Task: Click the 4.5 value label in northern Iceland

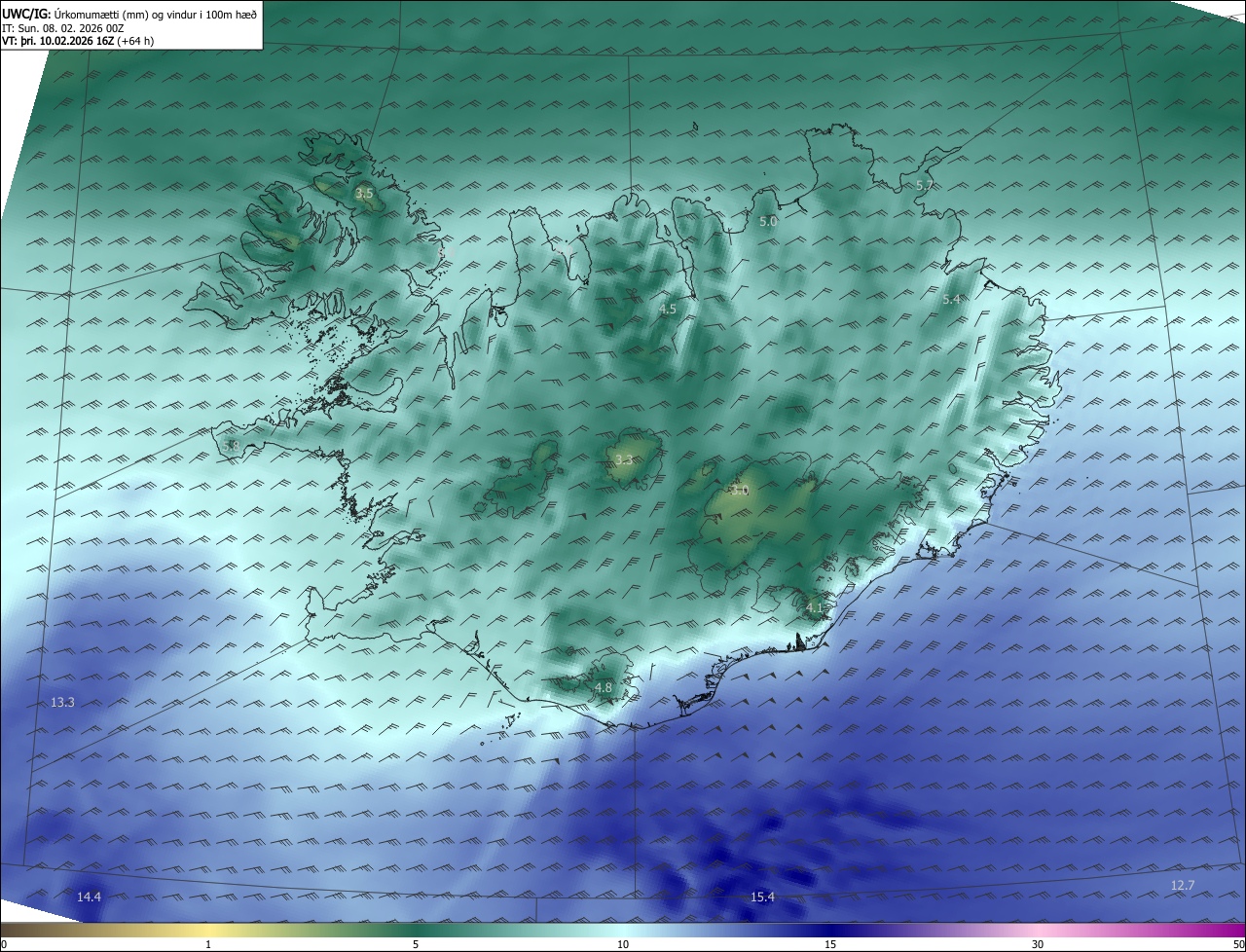Action: (668, 309)
